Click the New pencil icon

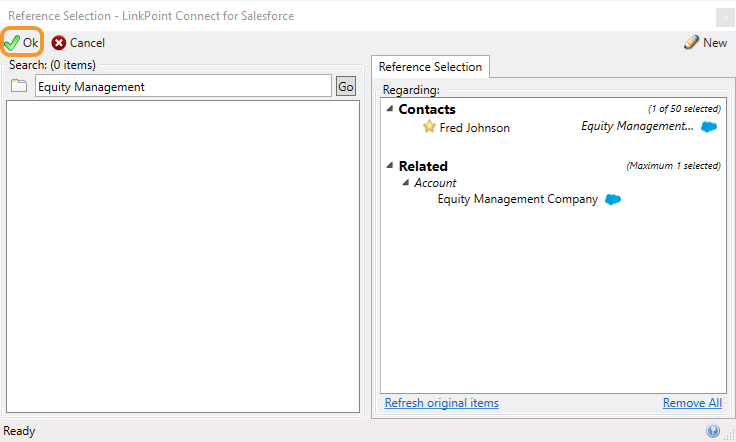691,42
